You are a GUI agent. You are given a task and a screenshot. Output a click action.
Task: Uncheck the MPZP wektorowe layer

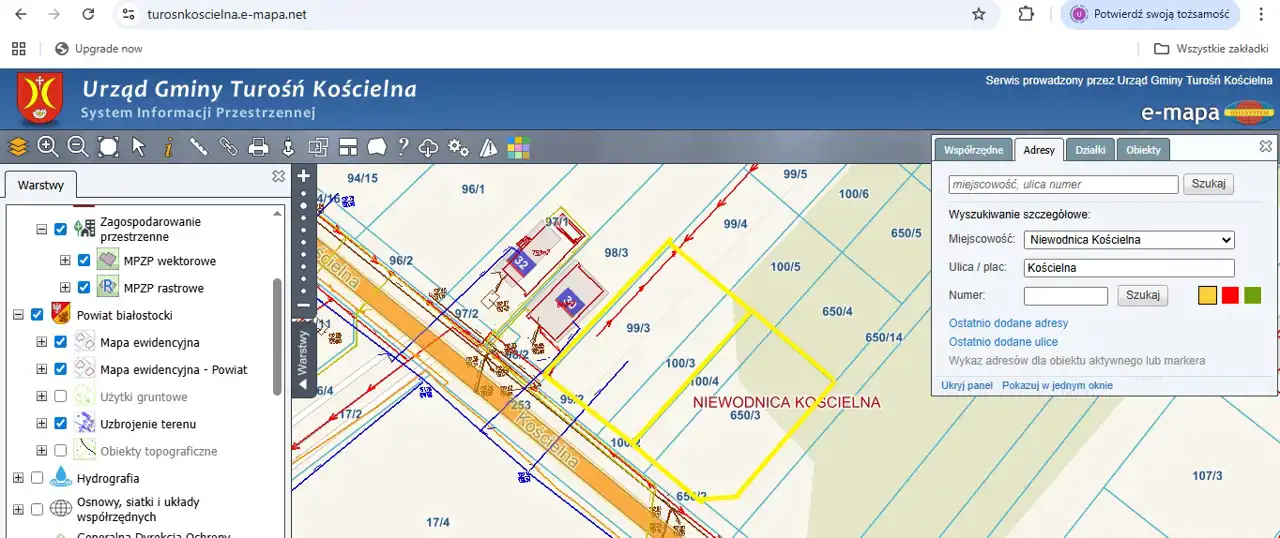click(x=84, y=261)
